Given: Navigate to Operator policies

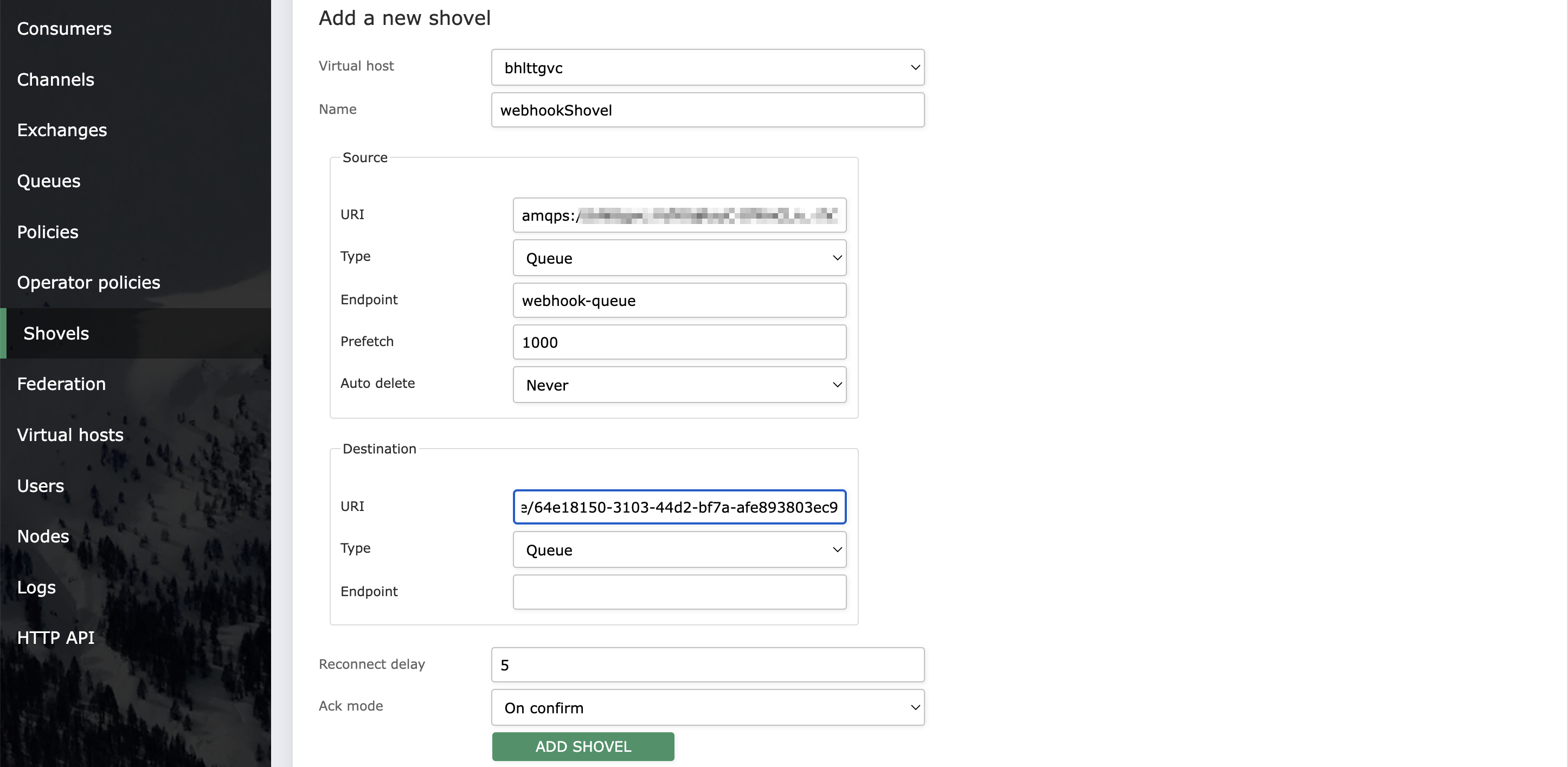Looking at the screenshot, I should click(88, 282).
